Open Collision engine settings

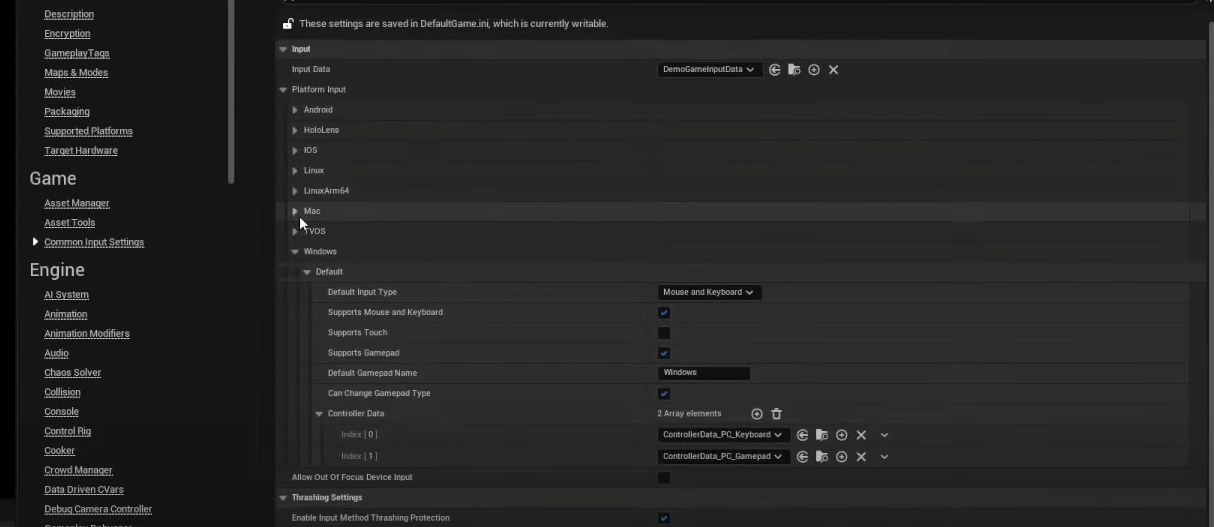click(62, 393)
